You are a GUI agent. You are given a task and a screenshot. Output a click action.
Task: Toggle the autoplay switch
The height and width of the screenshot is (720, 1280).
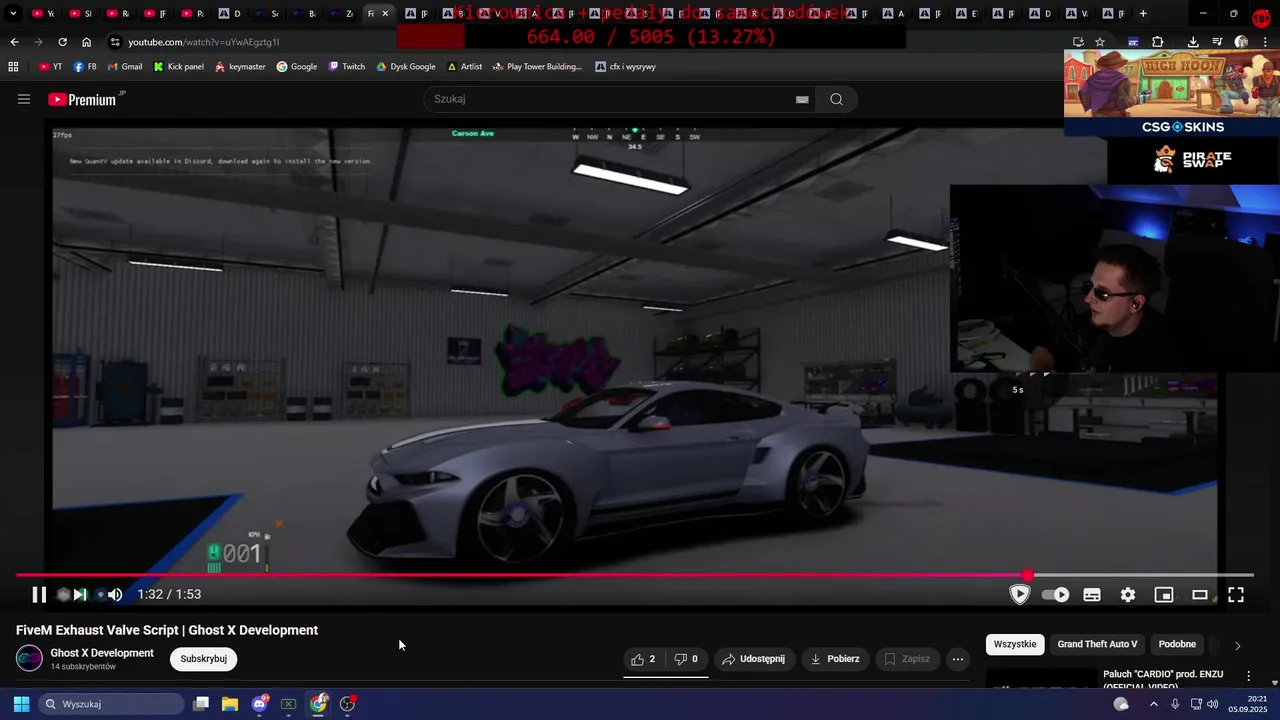pyautogui.click(x=1055, y=594)
